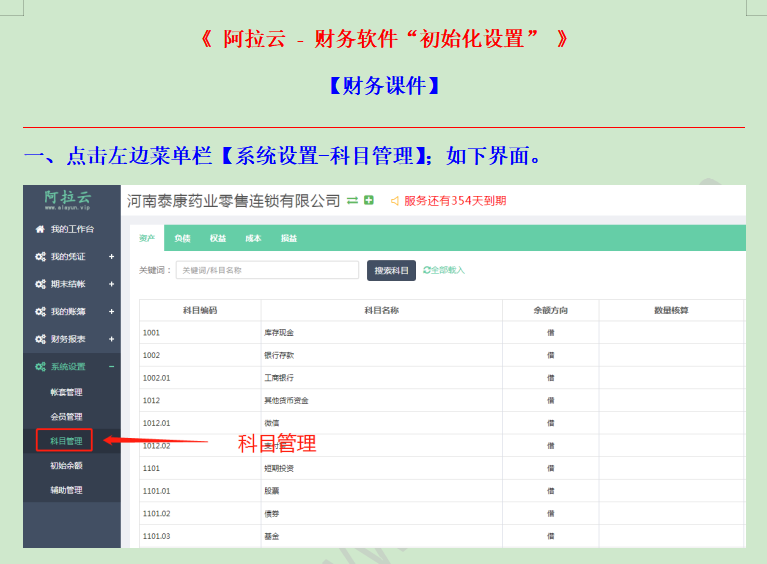The width and height of the screenshot is (767, 564).
Task: Click the green plus add-company icon
Action: click(369, 200)
